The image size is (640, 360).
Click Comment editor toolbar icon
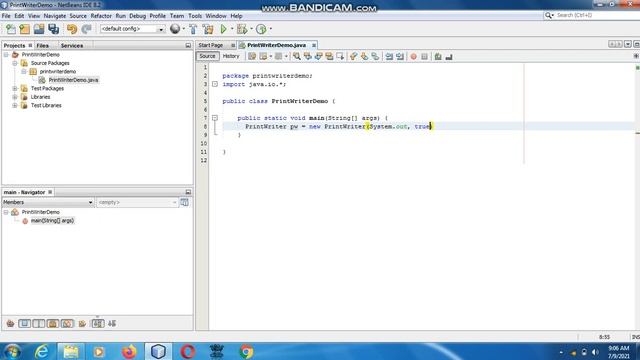[438, 56]
